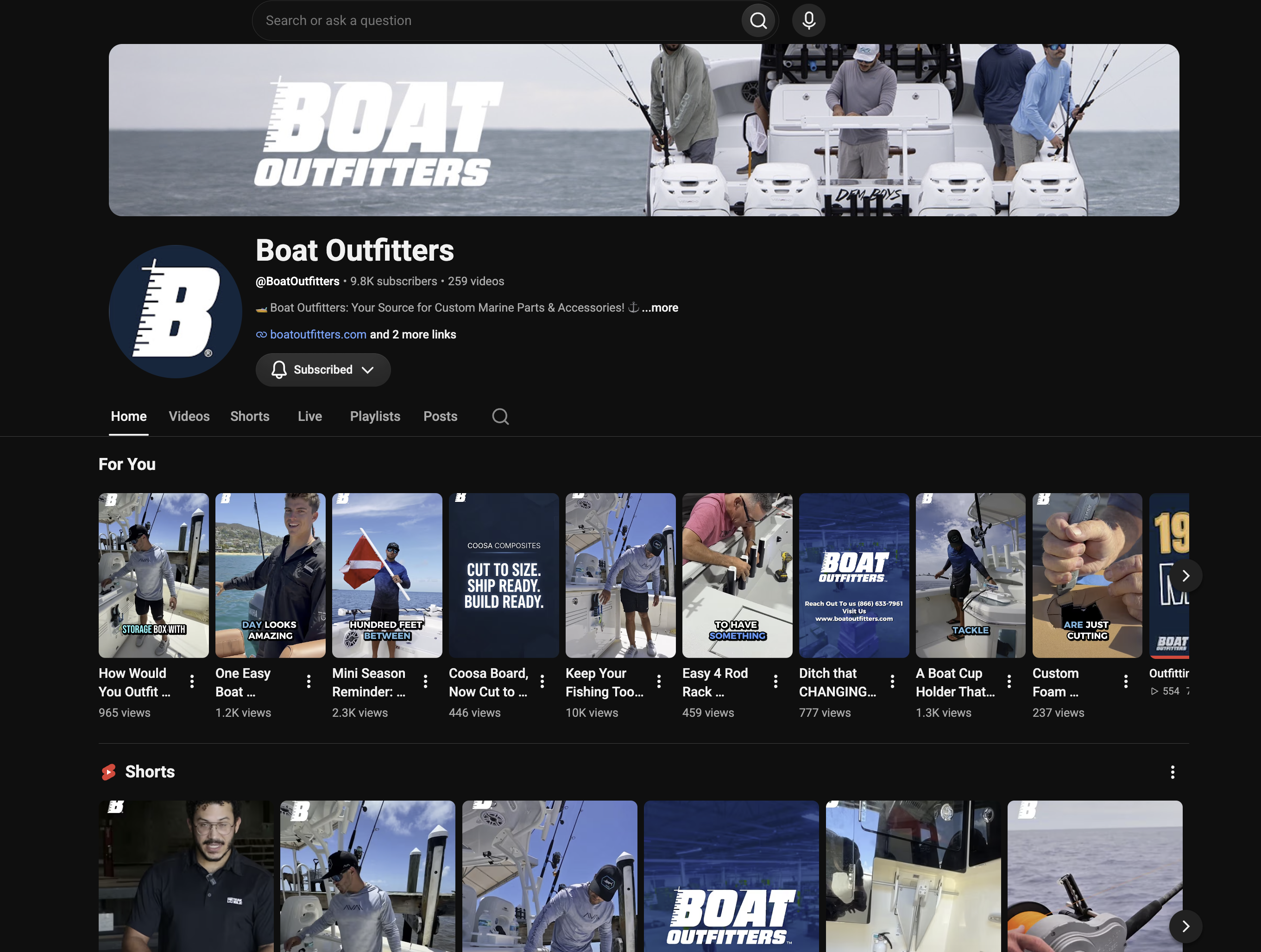This screenshot has width=1261, height=952.
Task: Open options menu for Ditch that CHANGING video
Action: [892, 682]
